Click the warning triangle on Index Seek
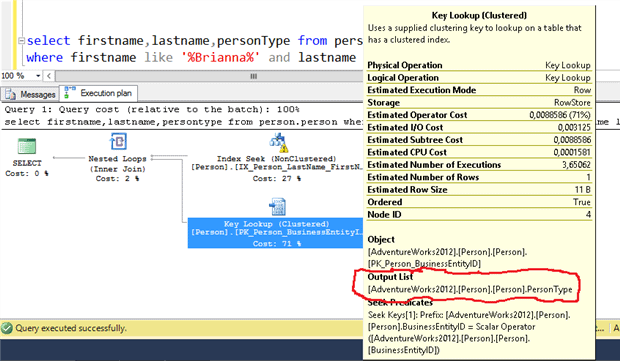 click(x=284, y=148)
